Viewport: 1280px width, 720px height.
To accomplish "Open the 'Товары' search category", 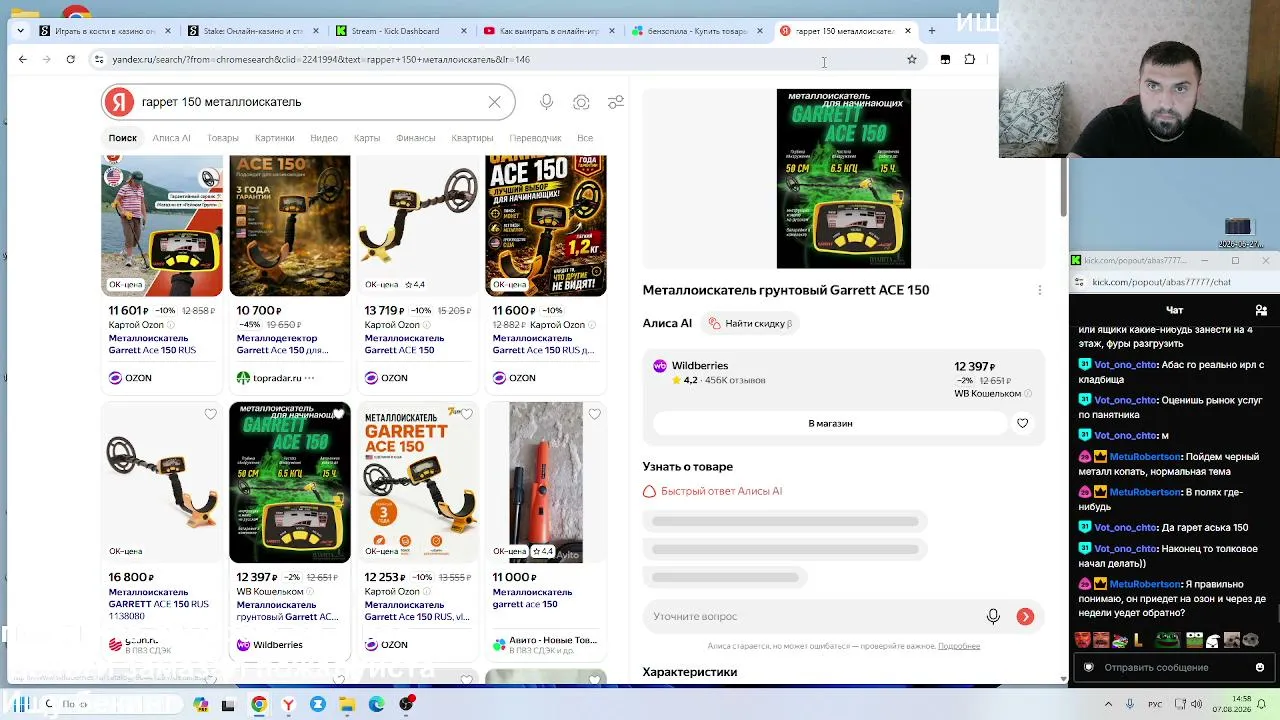I will click(223, 138).
